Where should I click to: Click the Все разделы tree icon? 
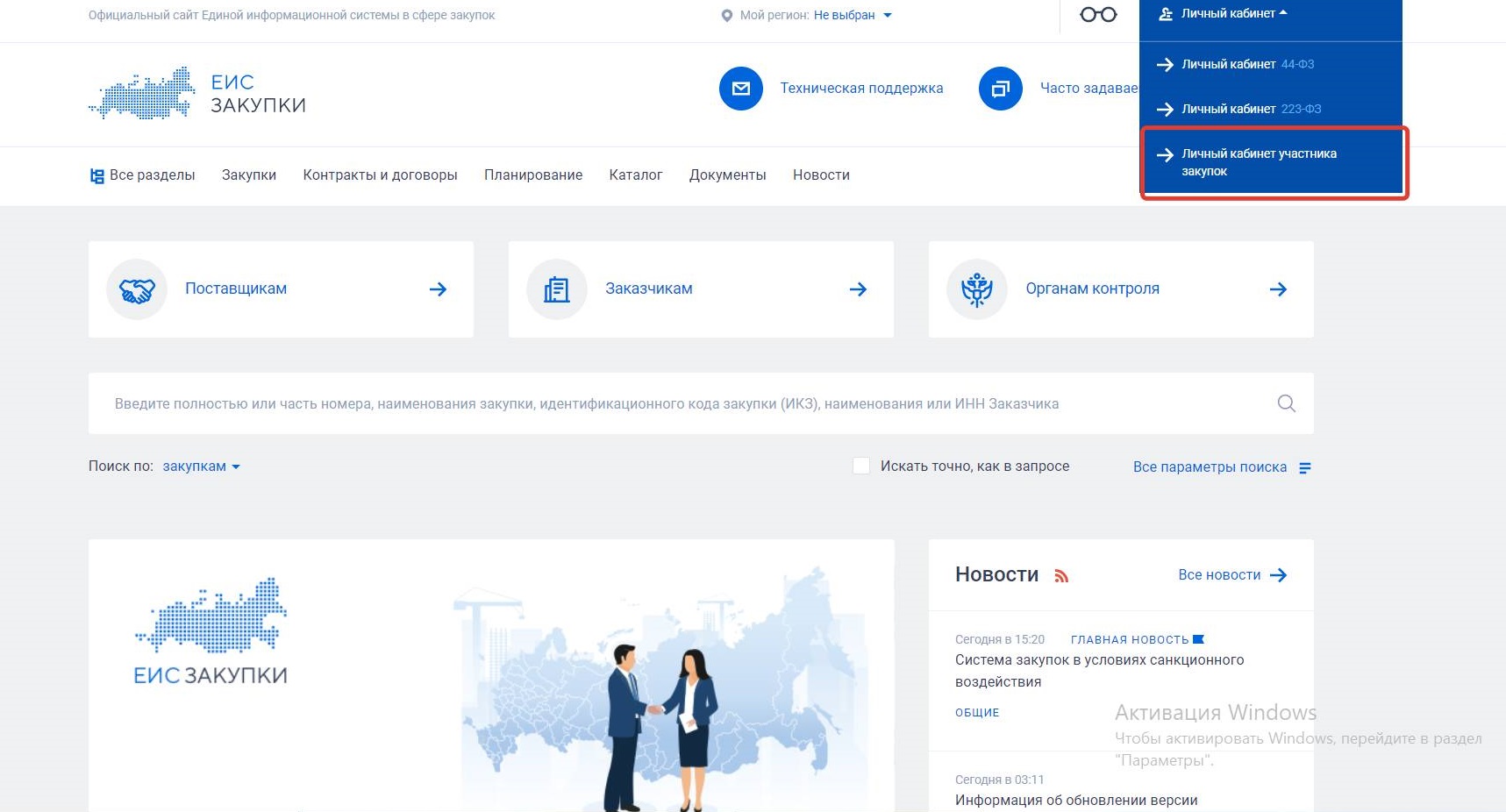coord(97,175)
